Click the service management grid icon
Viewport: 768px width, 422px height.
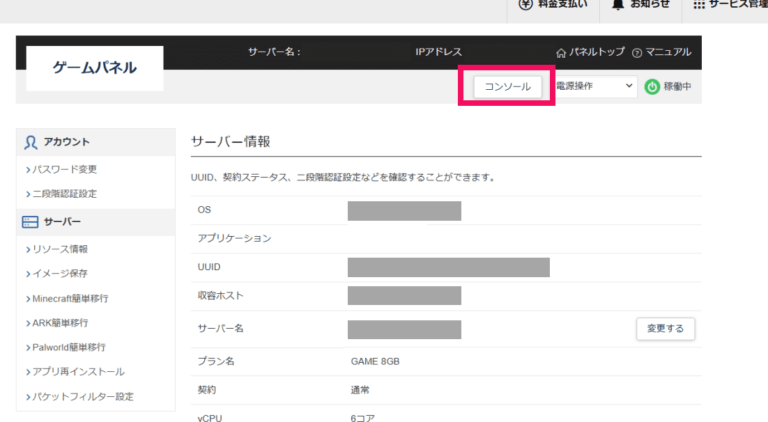[x=698, y=5]
